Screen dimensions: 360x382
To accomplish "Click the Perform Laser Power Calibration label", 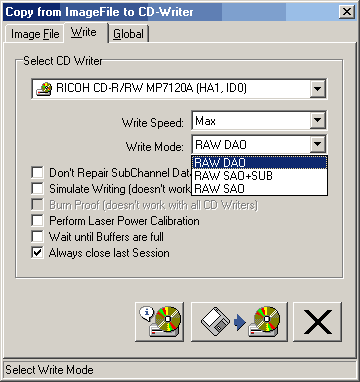I will coord(124,221).
